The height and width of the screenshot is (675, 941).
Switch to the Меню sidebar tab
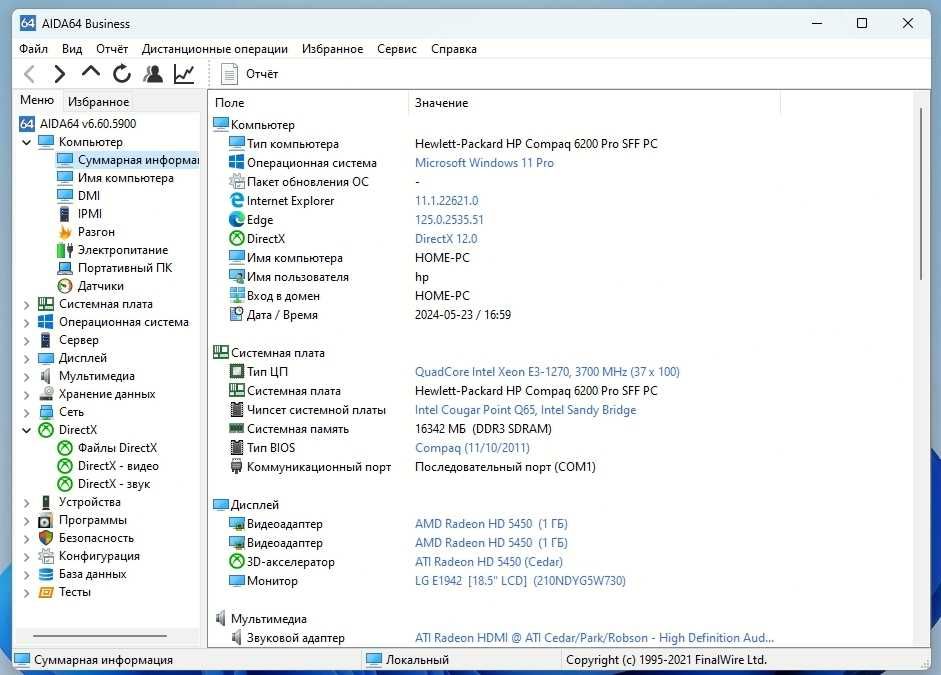coord(37,100)
